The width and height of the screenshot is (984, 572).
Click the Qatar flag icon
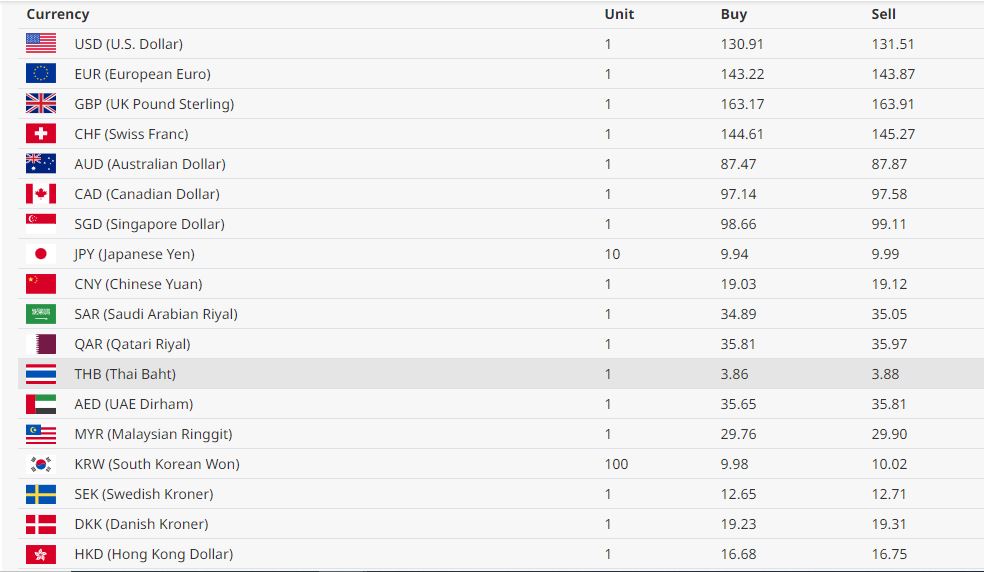(x=41, y=344)
